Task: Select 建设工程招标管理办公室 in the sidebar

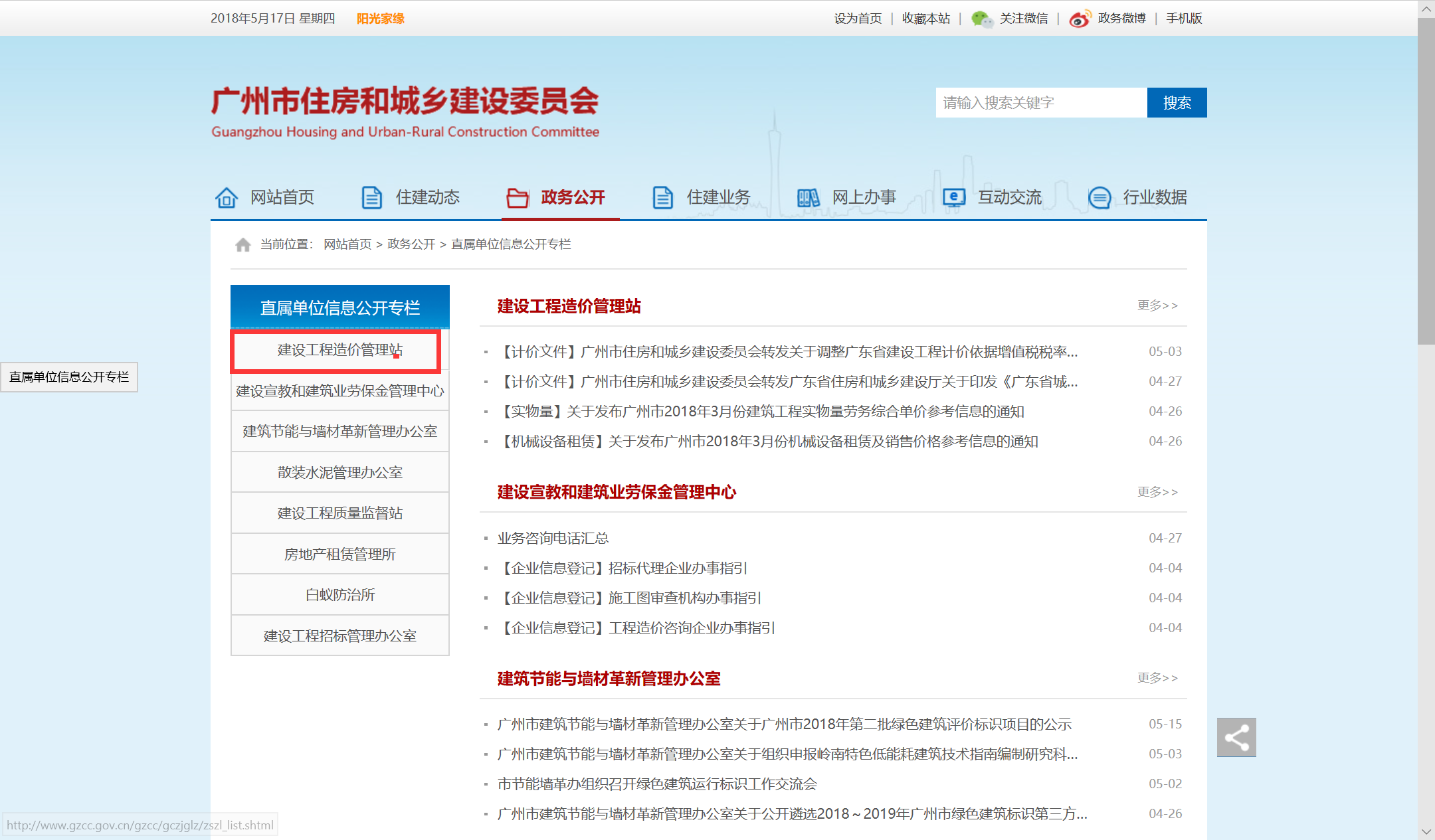Action: pos(340,636)
